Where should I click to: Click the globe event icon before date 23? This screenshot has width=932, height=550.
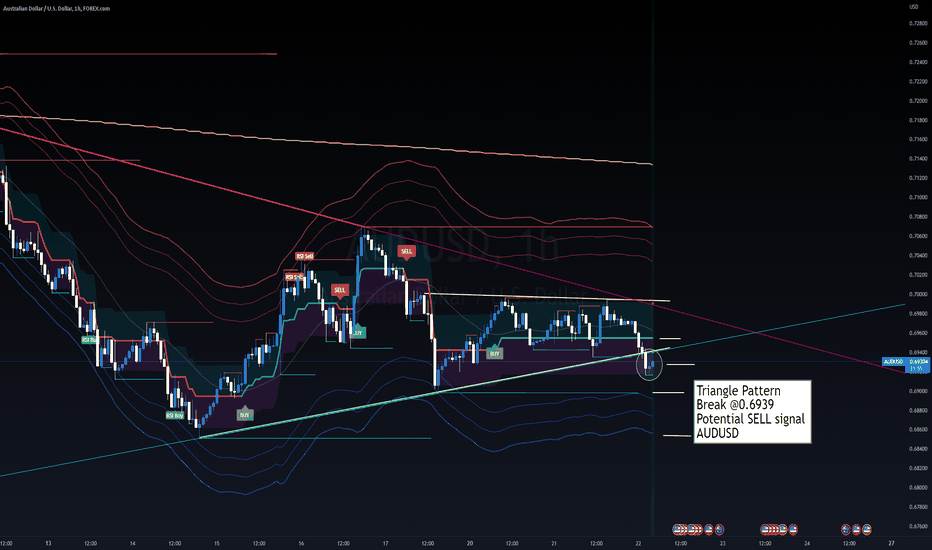click(719, 529)
